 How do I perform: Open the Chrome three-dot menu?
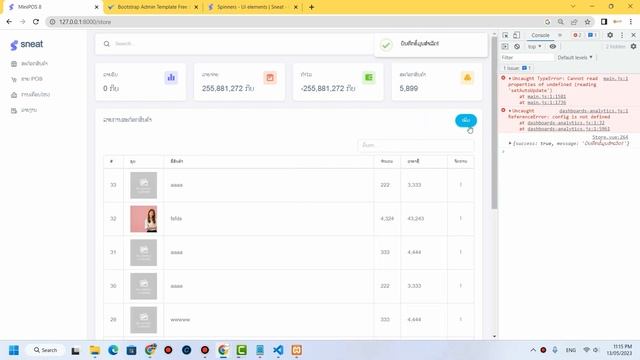(x=631, y=22)
